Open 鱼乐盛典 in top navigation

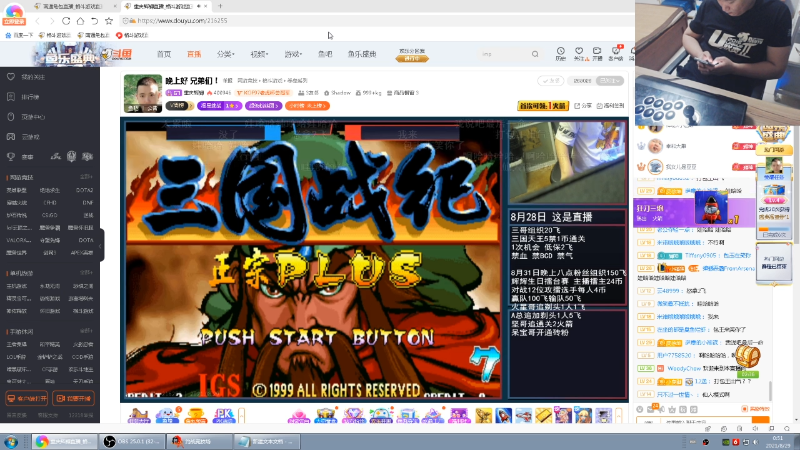(362, 54)
